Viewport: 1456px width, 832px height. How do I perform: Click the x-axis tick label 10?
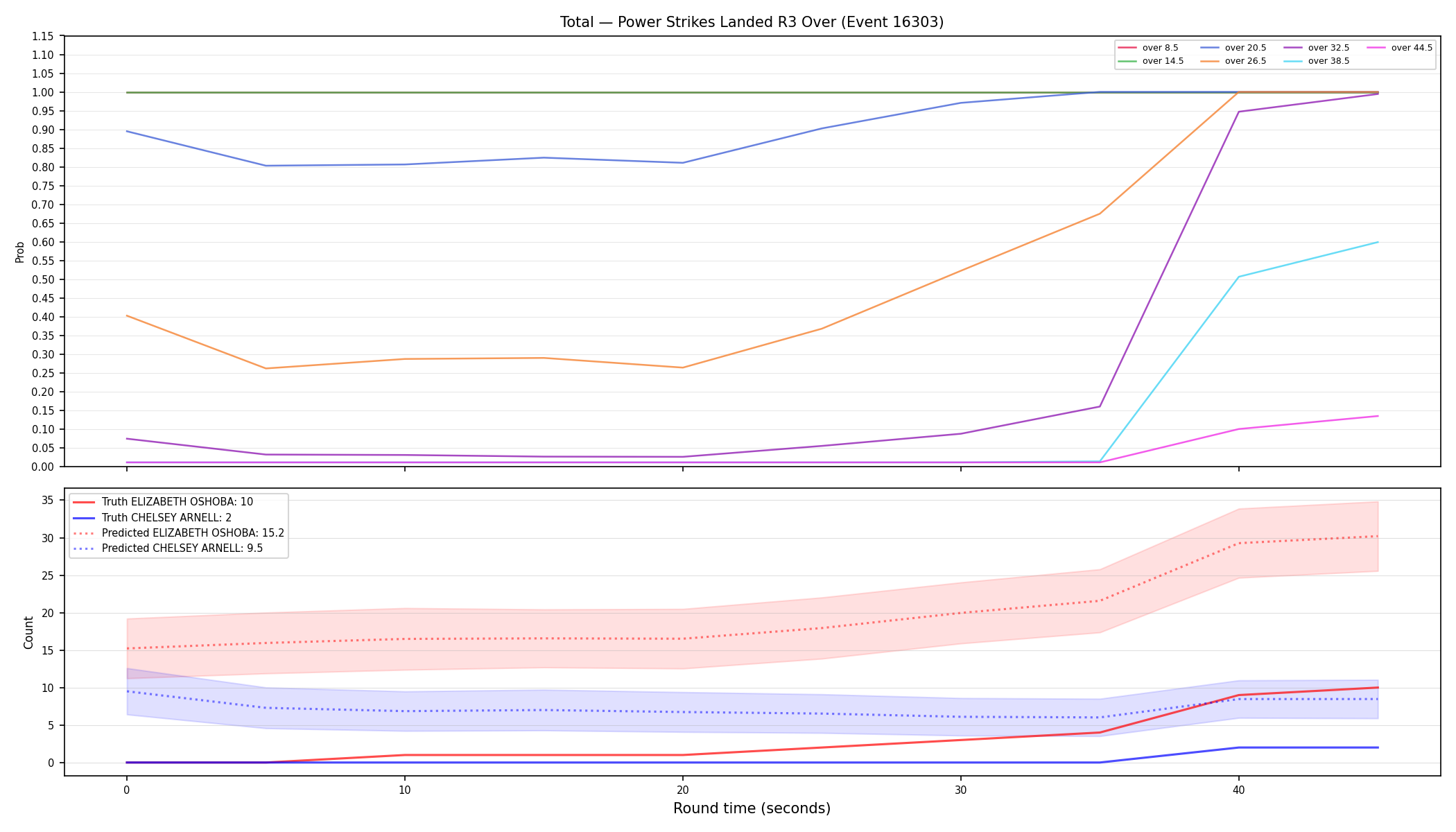[x=404, y=789]
